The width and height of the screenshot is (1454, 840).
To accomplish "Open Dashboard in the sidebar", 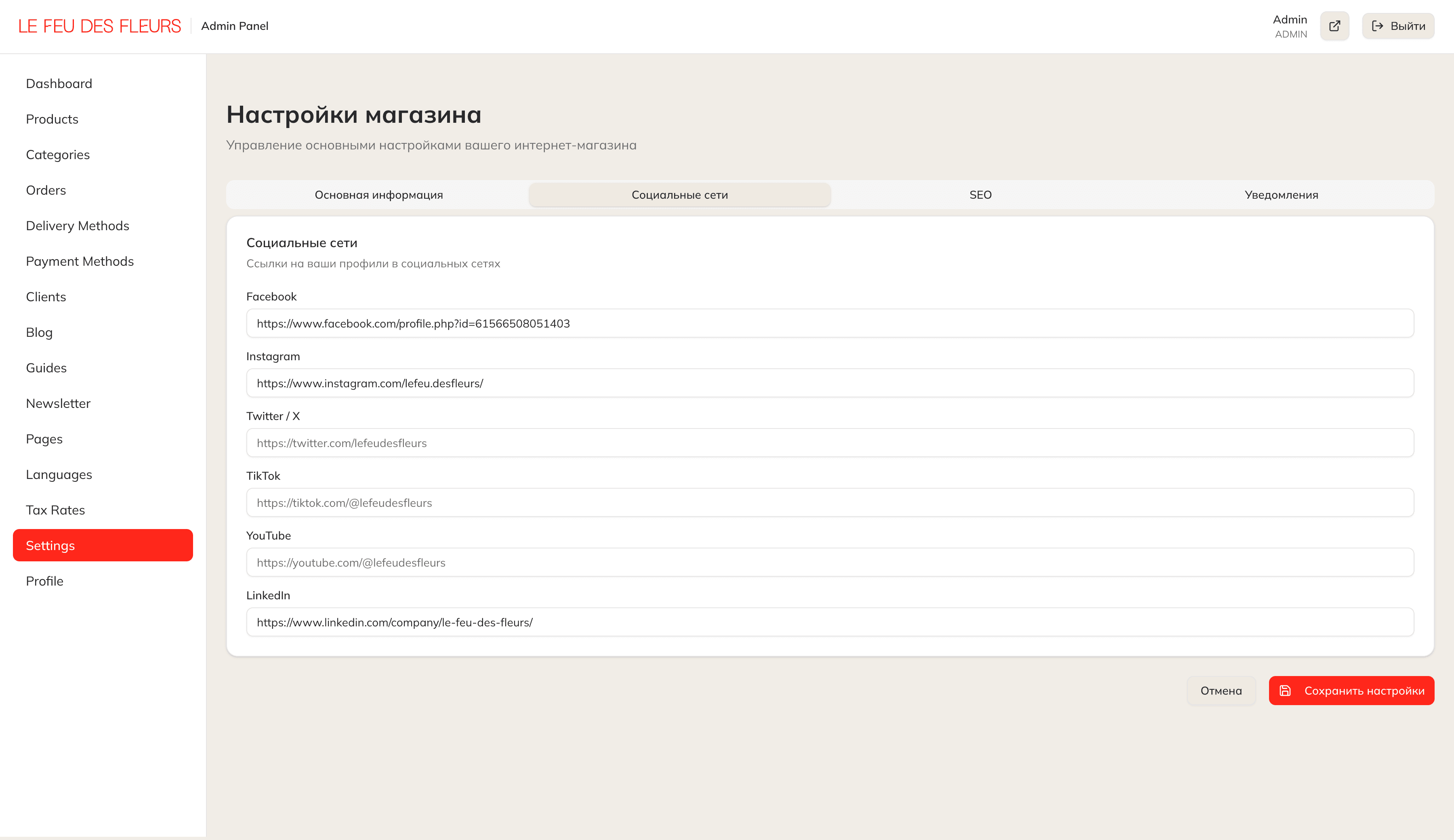I will pyautogui.click(x=59, y=84).
